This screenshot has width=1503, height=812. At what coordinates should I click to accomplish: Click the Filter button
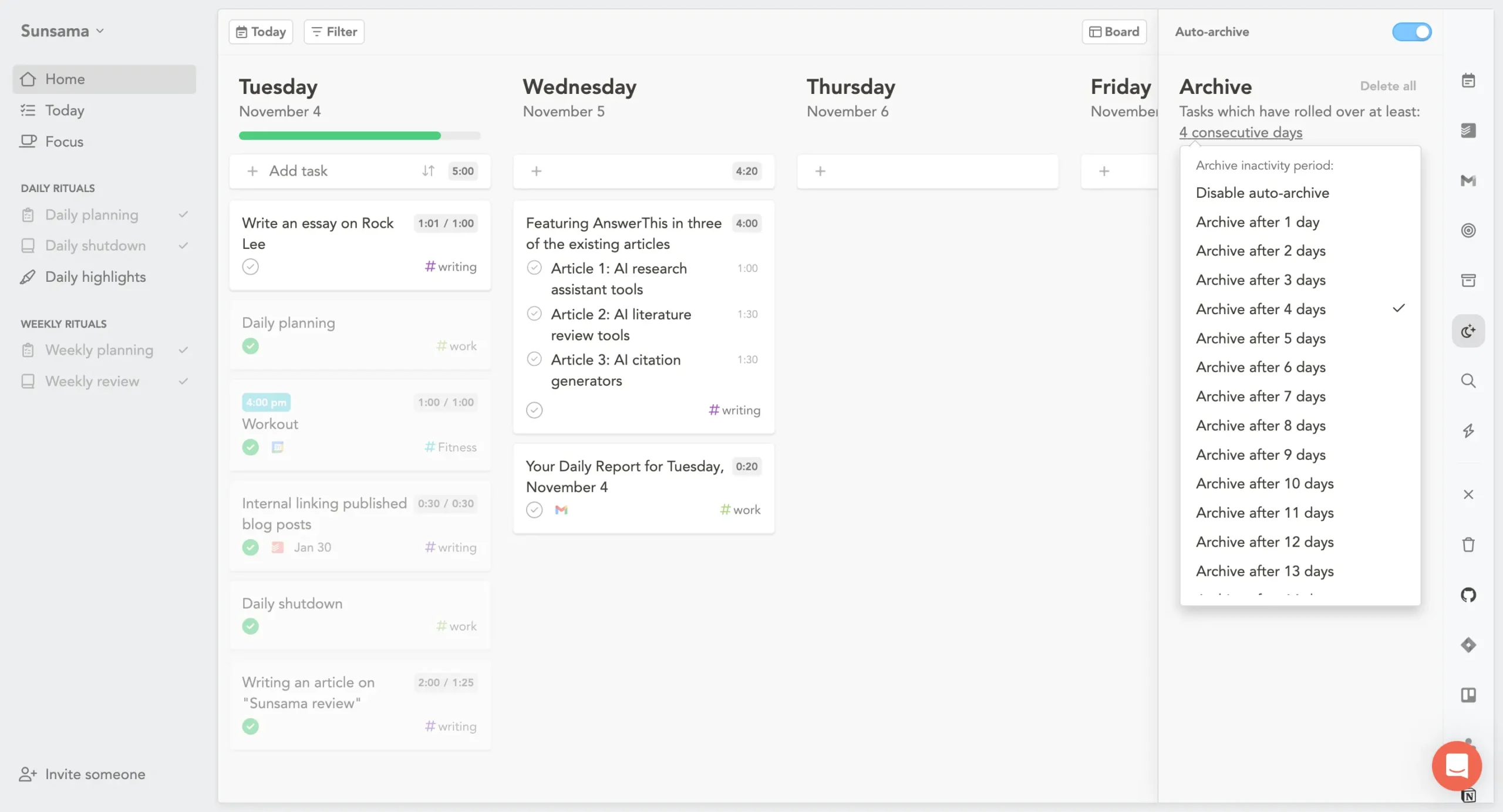coord(333,32)
